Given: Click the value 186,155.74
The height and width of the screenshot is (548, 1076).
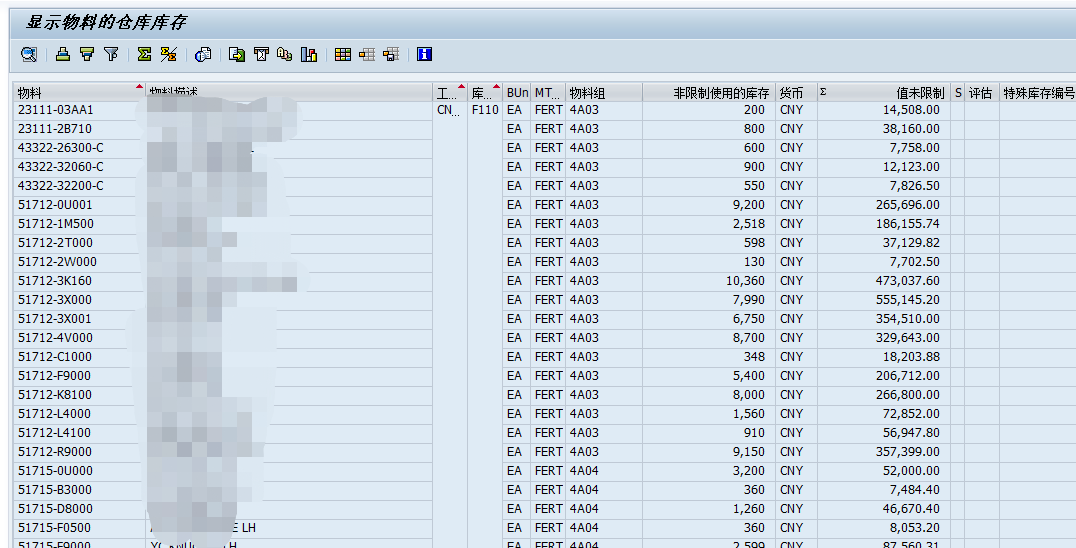Looking at the screenshot, I should [908, 224].
